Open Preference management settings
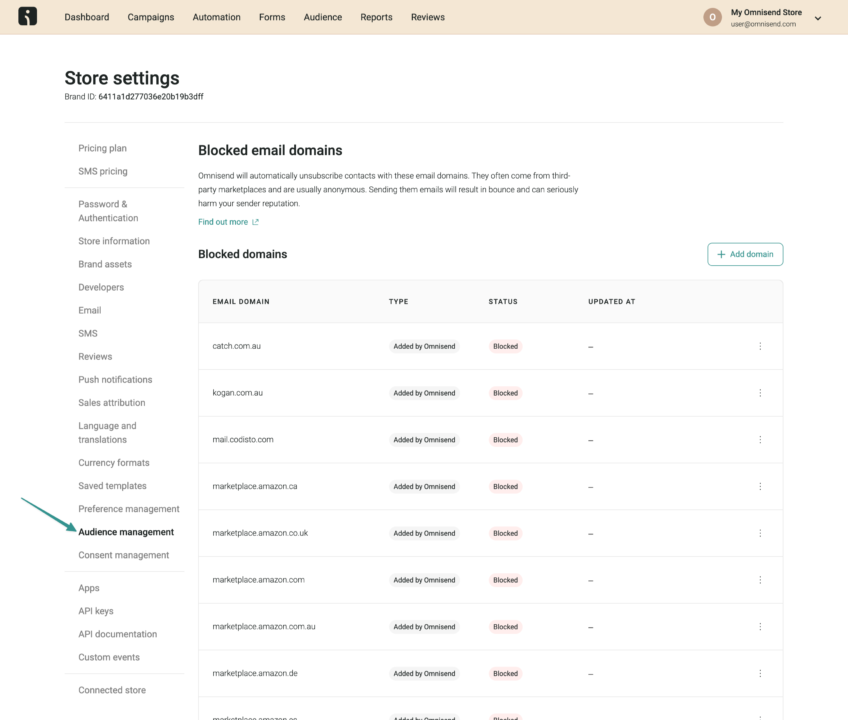Screen dimensions: 848x720 point(129,509)
